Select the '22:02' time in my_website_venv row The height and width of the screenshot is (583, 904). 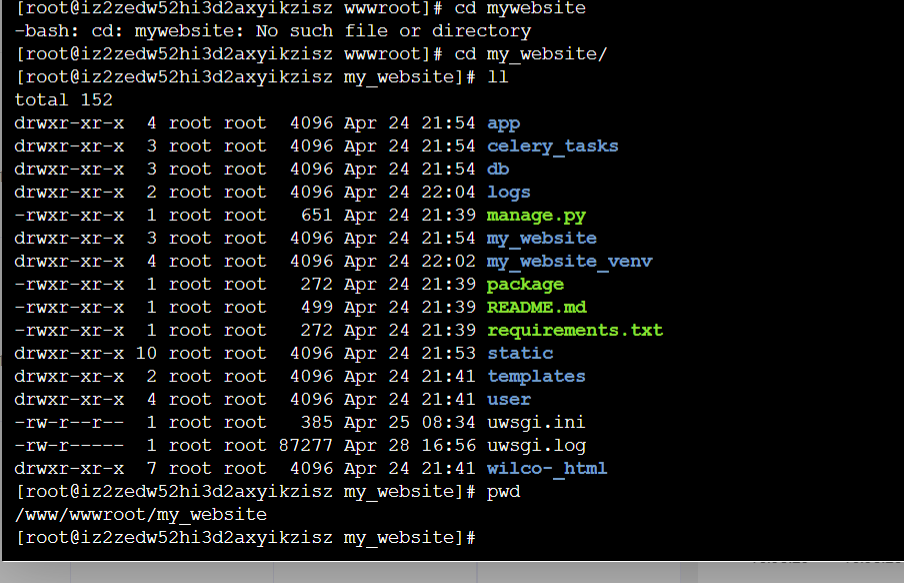click(x=449, y=261)
